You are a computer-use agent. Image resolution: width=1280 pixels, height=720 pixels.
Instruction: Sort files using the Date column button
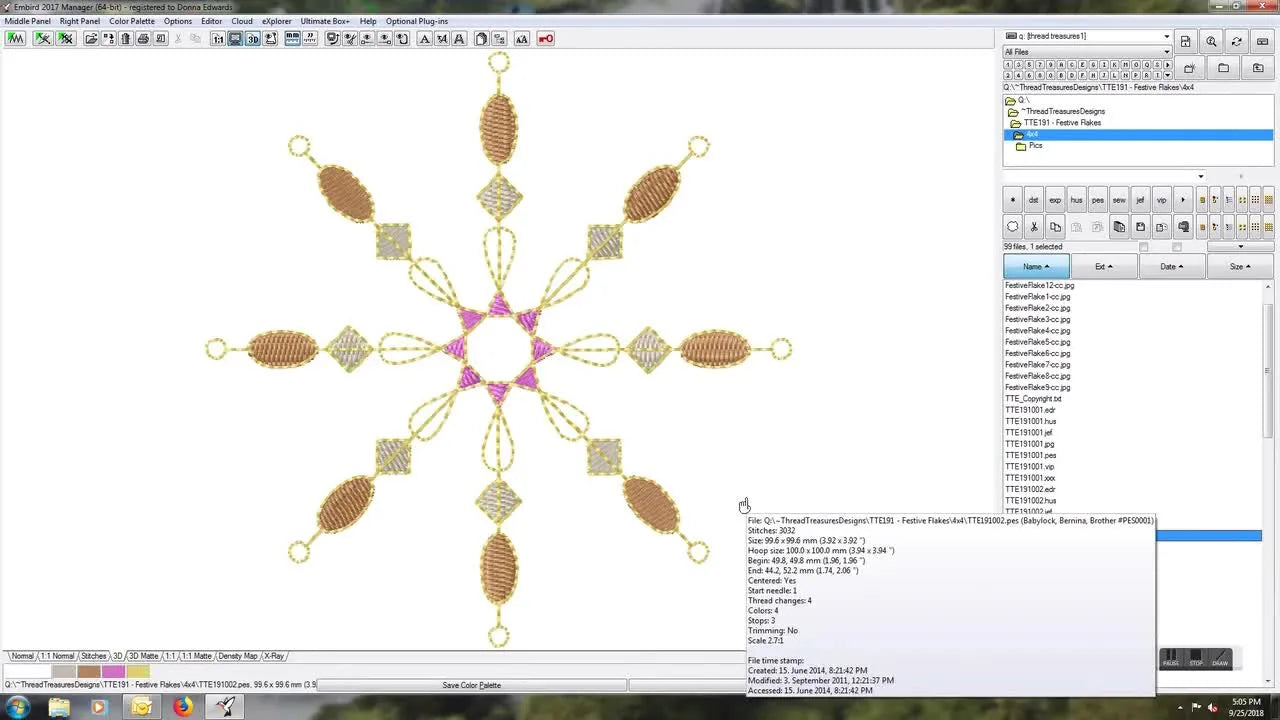[1171, 266]
